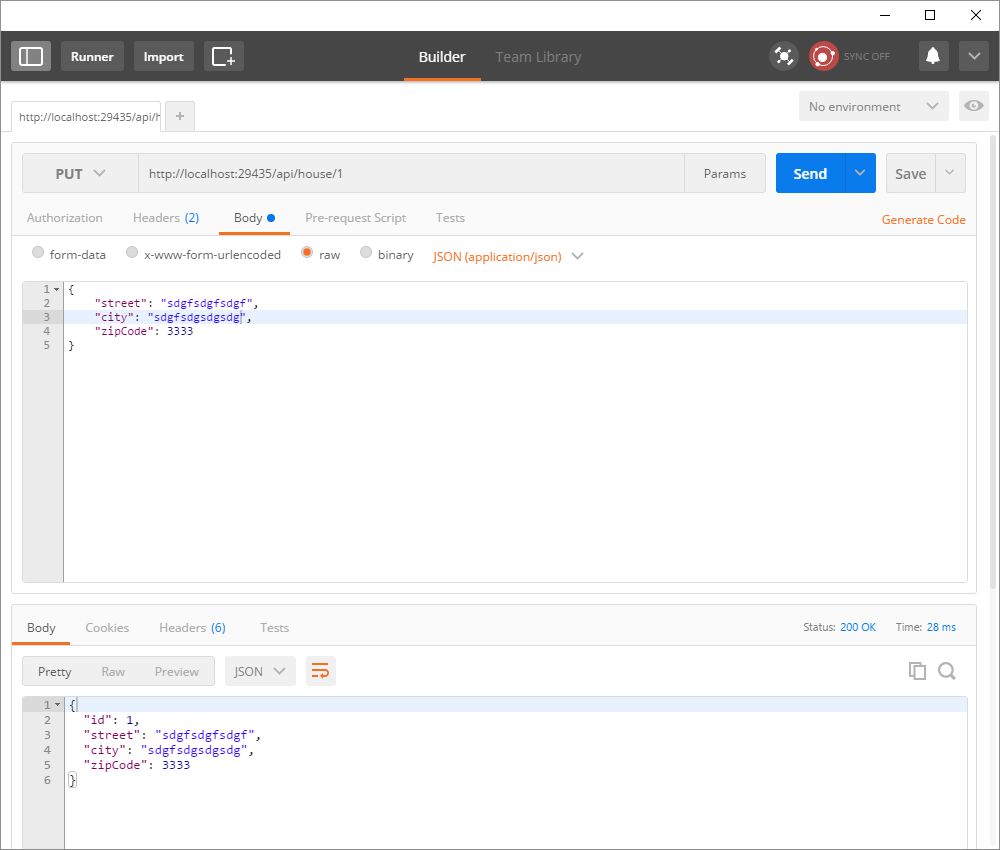1000x850 pixels.
Task: Open the PUT method dropdown
Action: tap(80, 173)
